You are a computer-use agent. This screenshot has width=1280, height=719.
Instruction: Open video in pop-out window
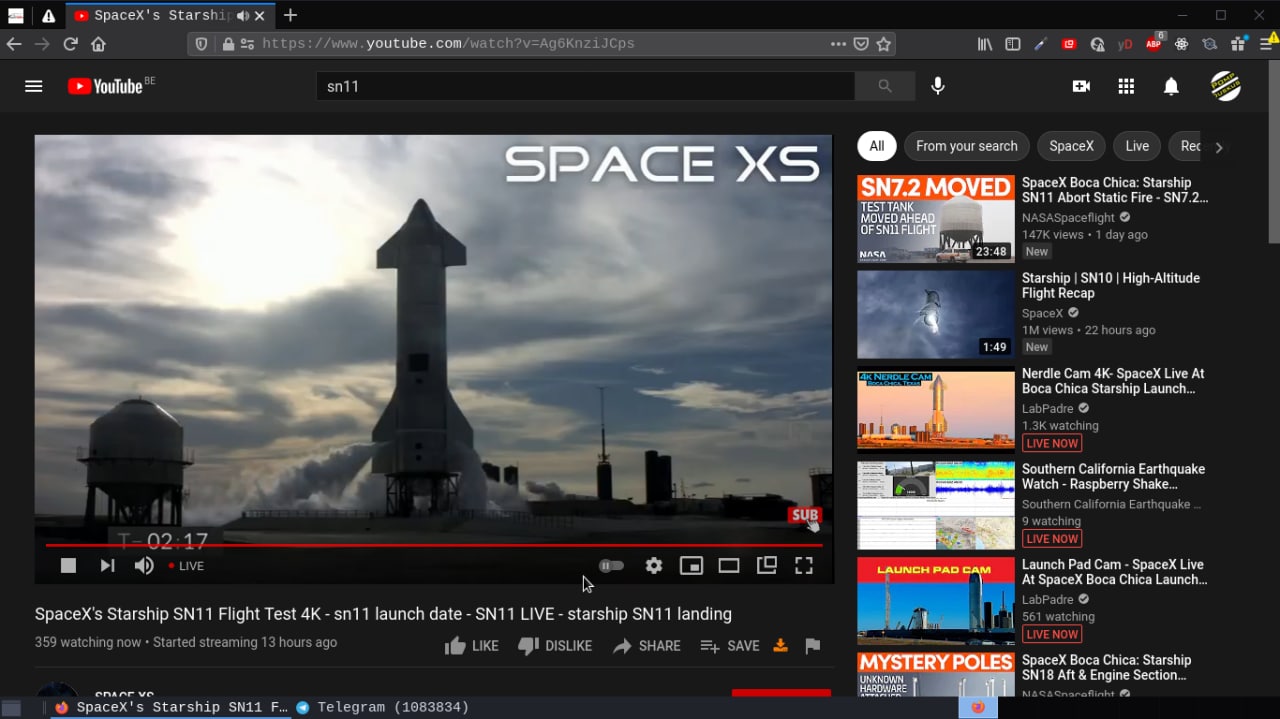click(767, 565)
